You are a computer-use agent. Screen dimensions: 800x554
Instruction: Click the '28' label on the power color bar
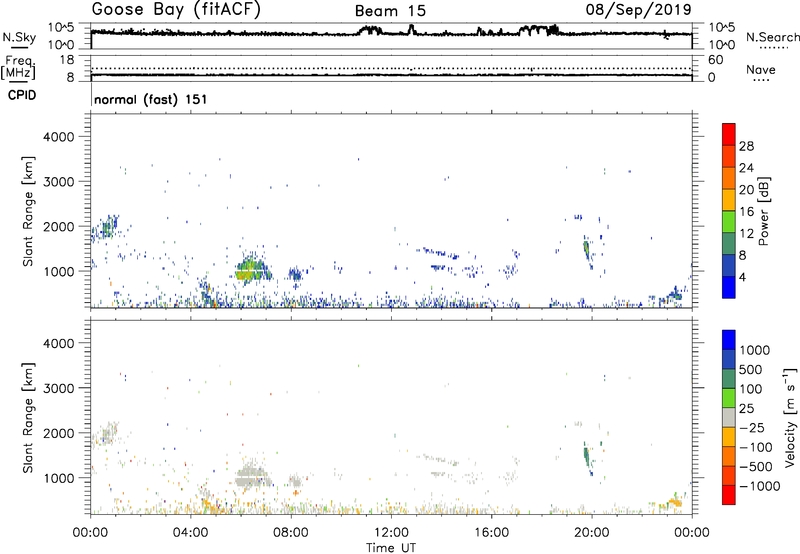746,146
